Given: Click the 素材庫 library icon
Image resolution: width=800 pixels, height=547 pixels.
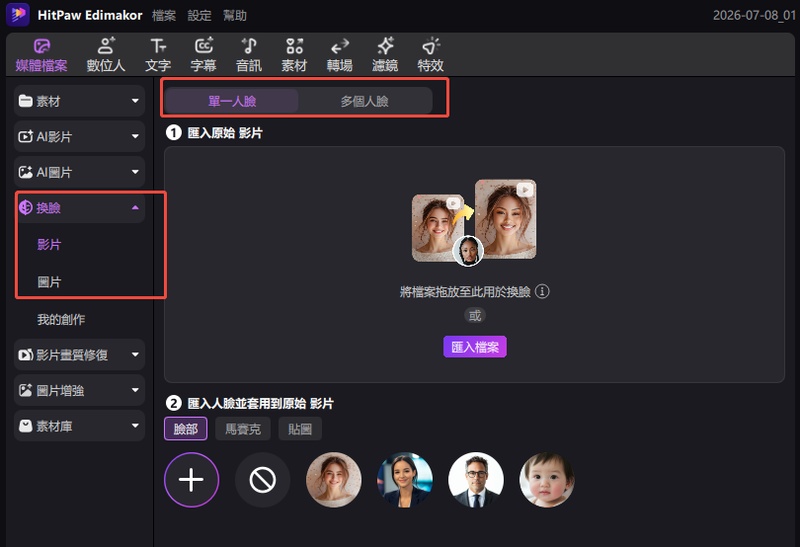Looking at the screenshot, I should pyautogui.click(x=26, y=426).
